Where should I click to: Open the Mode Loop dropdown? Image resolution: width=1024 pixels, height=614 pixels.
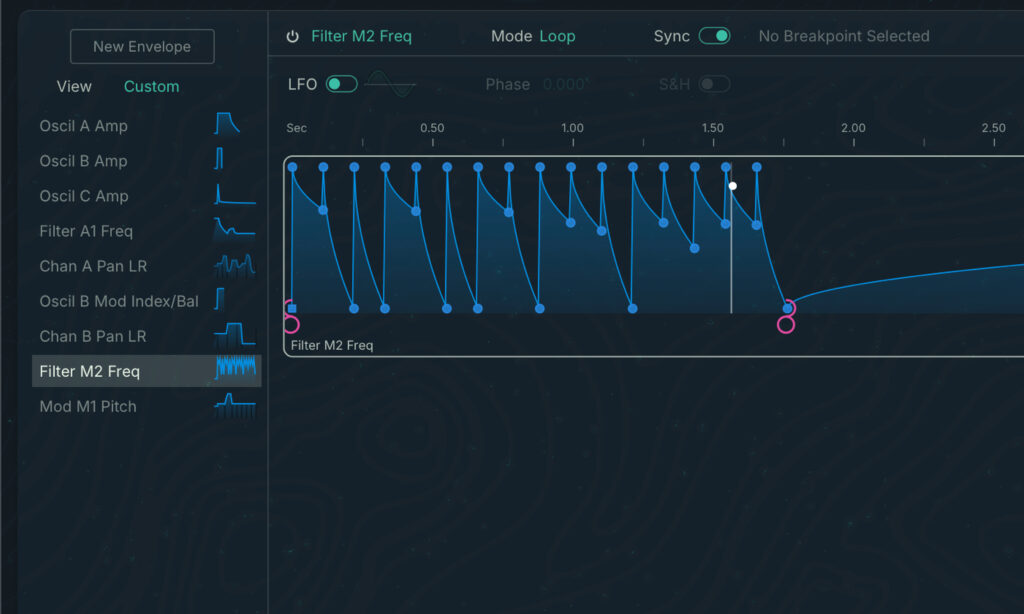coord(557,36)
